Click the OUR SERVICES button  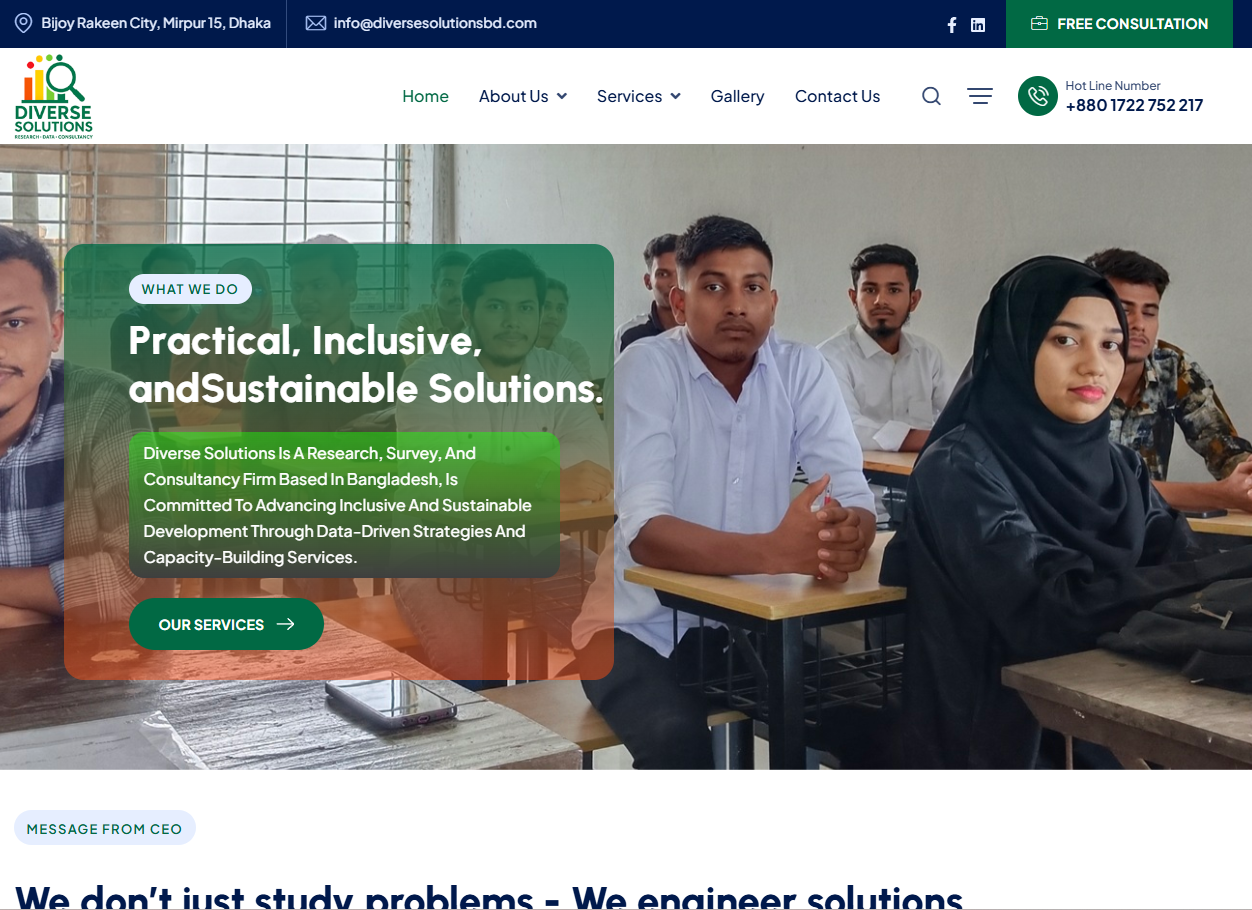click(226, 624)
